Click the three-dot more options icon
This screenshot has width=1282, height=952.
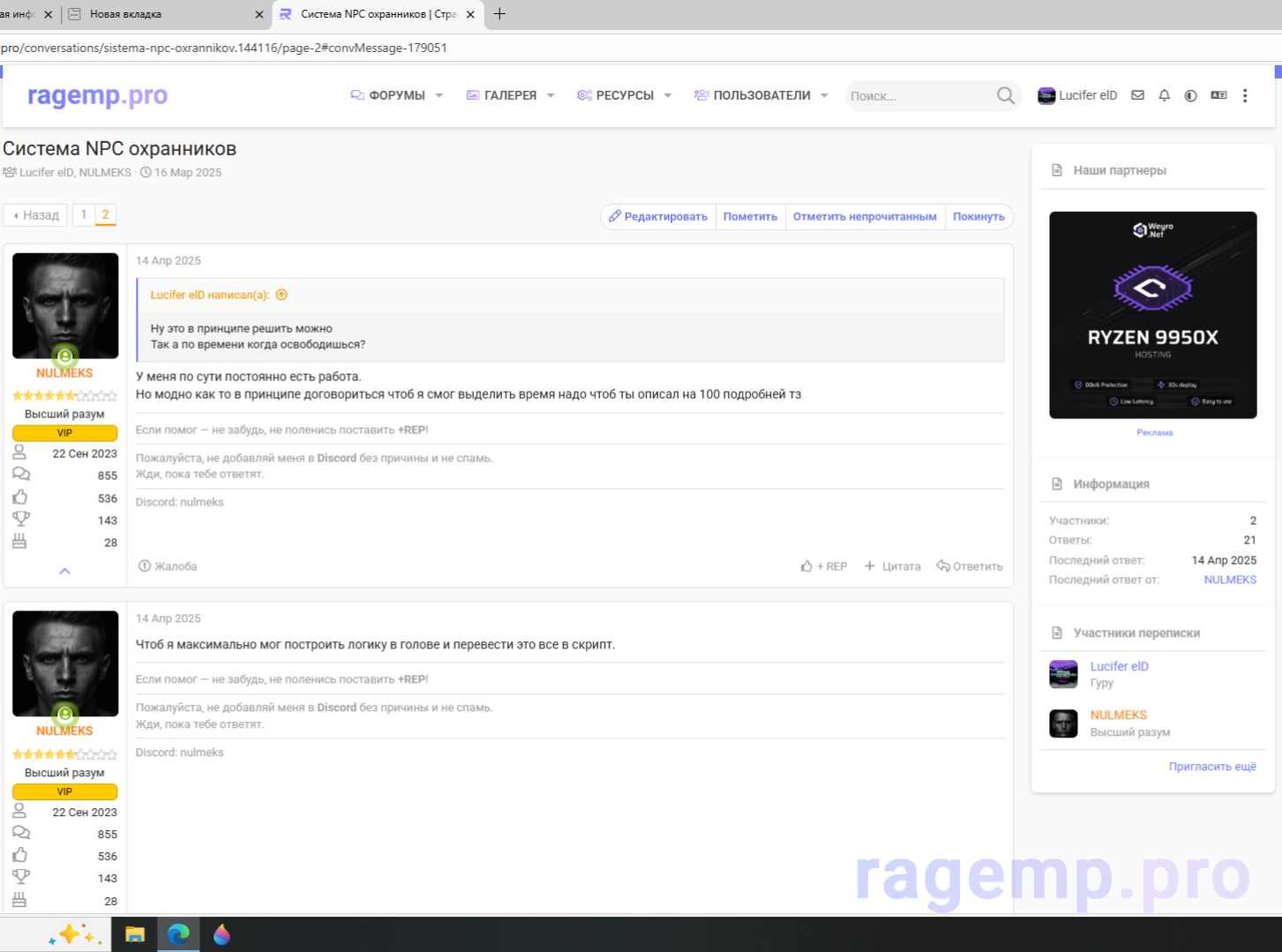pyautogui.click(x=1245, y=95)
